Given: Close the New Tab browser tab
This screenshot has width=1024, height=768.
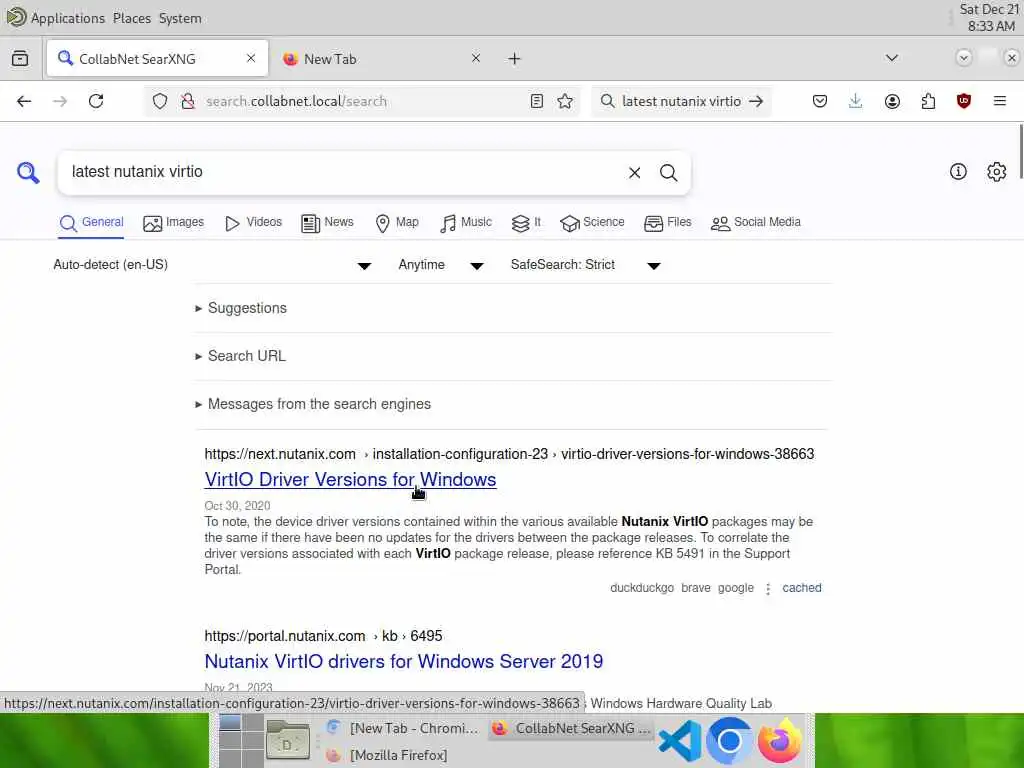Looking at the screenshot, I should [476, 58].
